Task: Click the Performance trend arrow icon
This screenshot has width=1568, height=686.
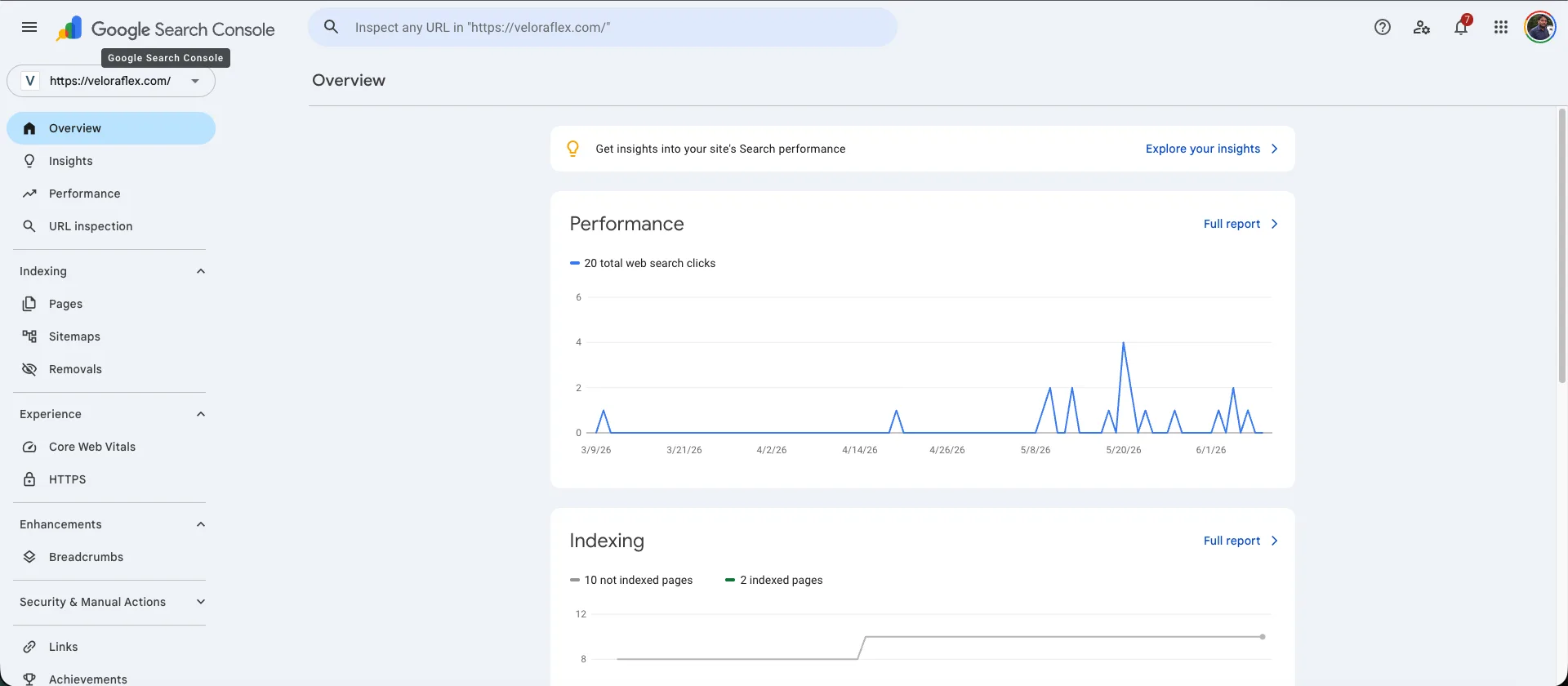Action: click(29, 194)
